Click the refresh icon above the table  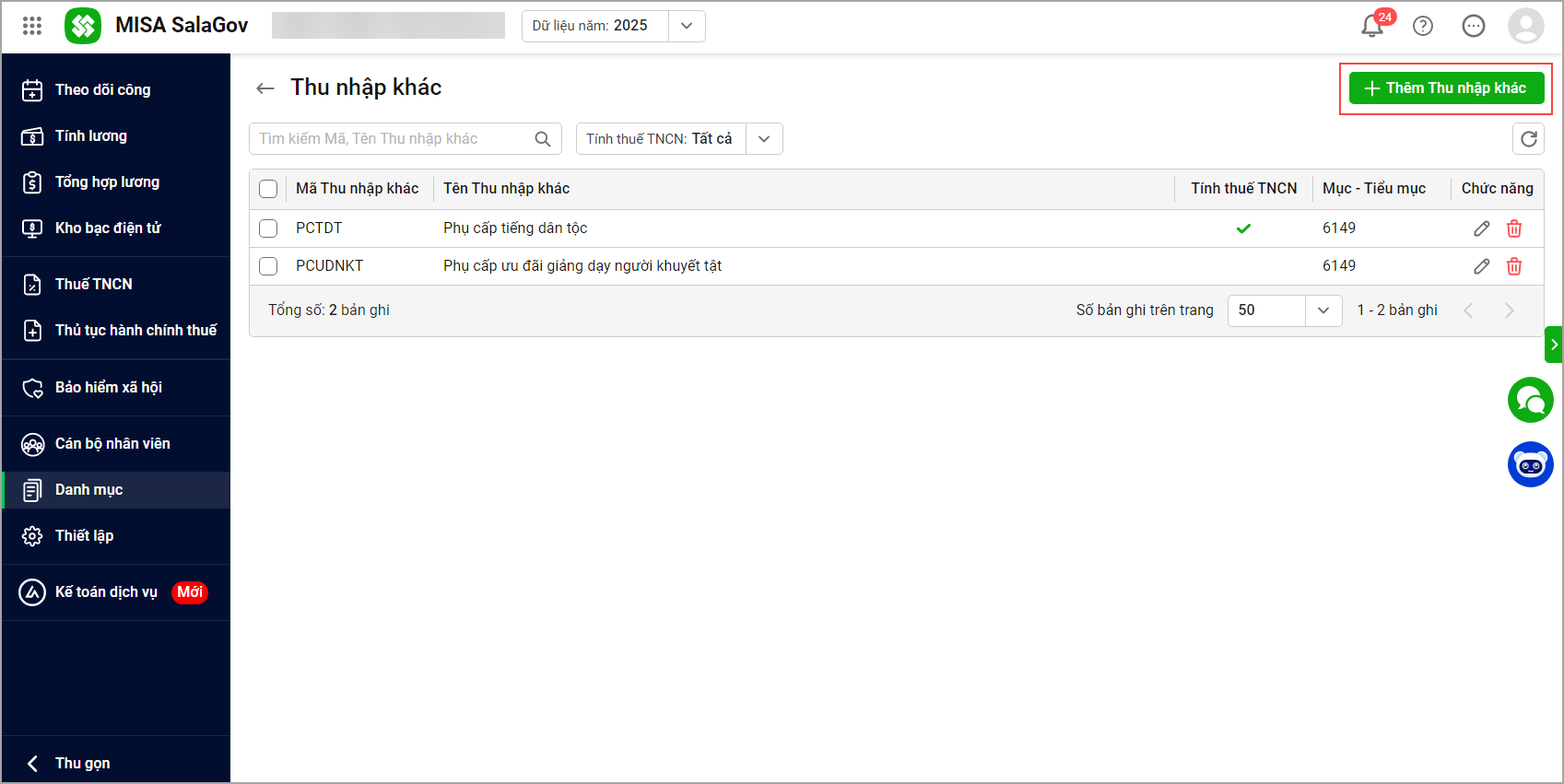(x=1528, y=139)
